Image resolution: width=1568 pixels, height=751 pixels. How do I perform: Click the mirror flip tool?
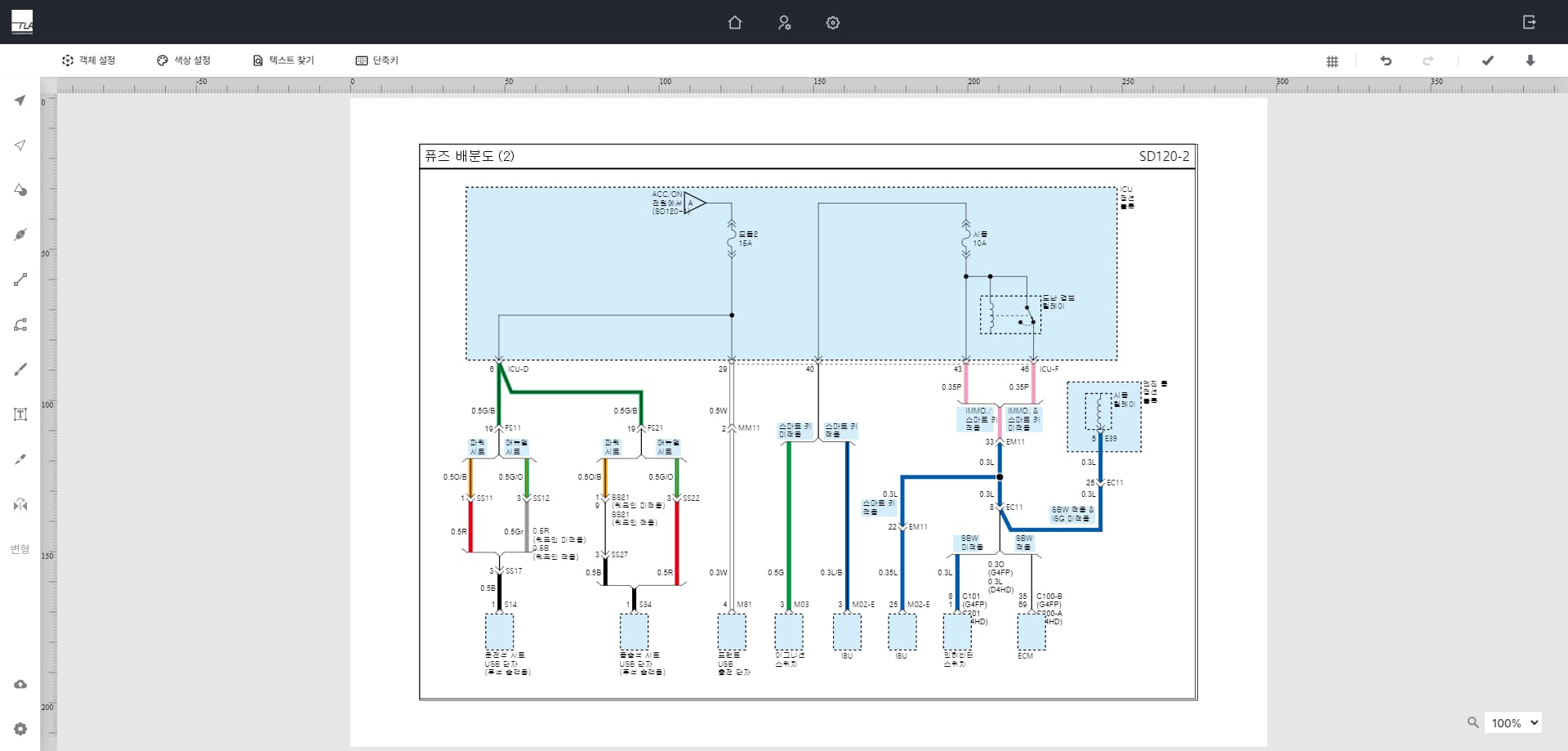click(x=20, y=504)
